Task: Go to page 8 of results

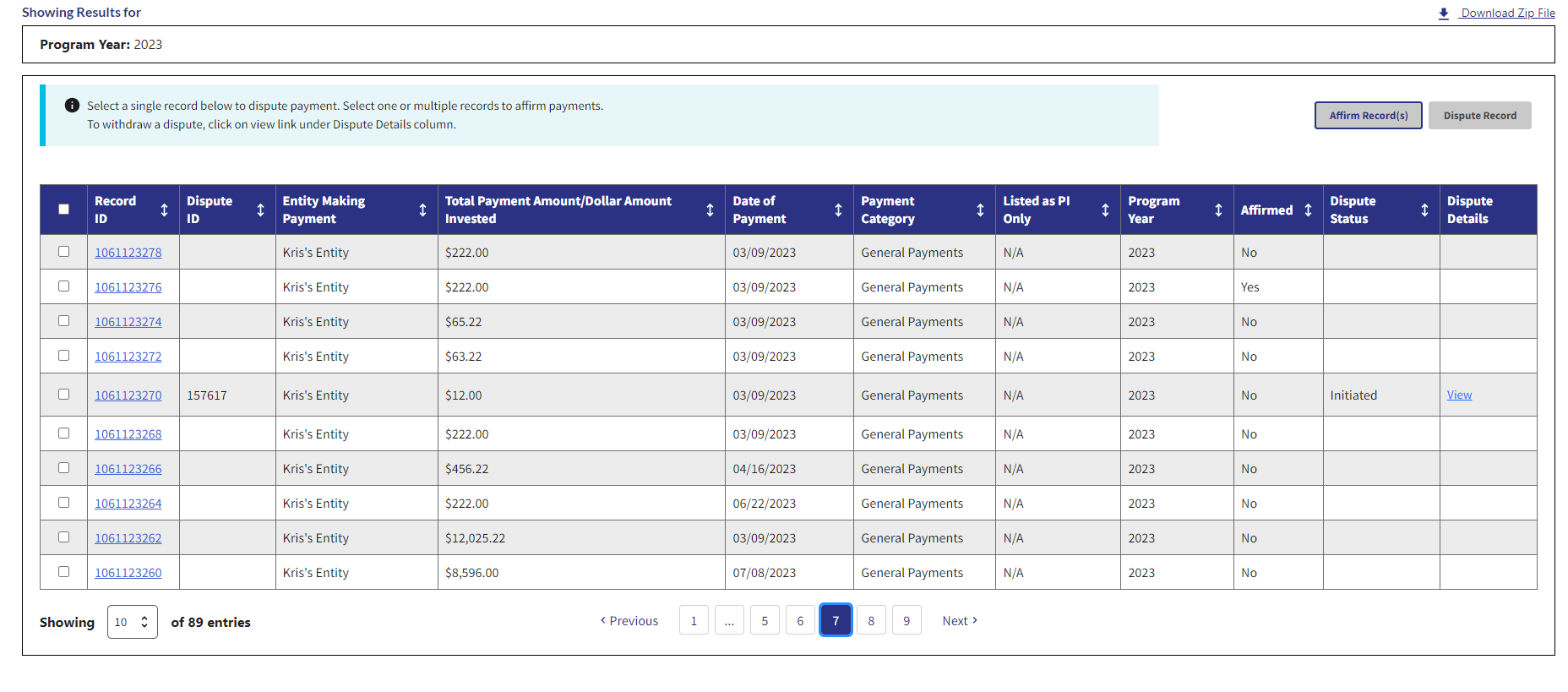Action: (871, 621)
